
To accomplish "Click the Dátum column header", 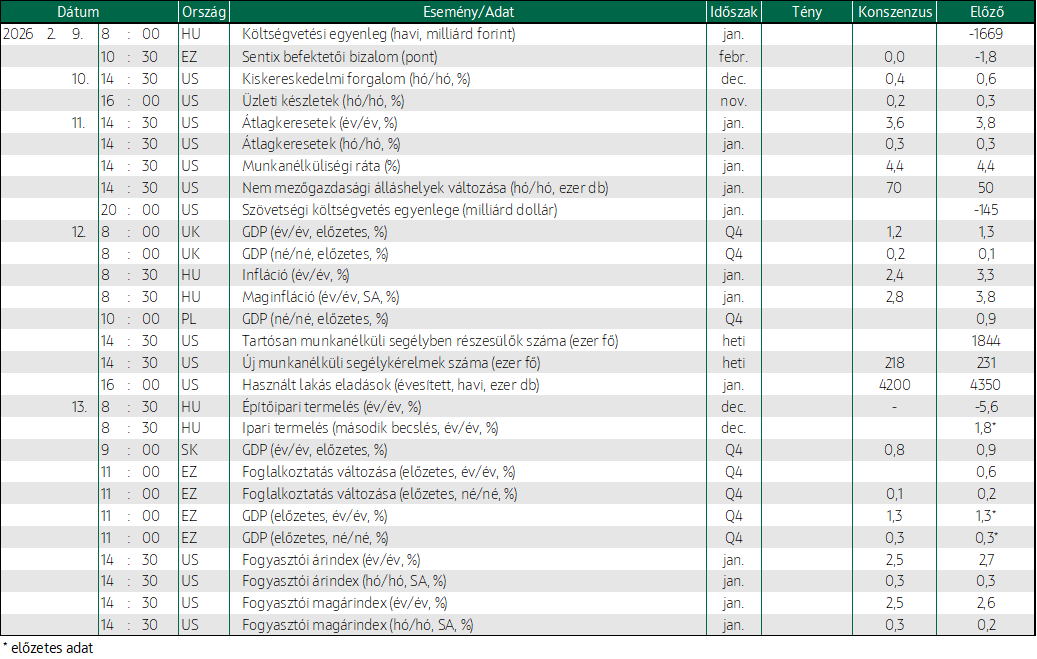I will coord(78,12).
